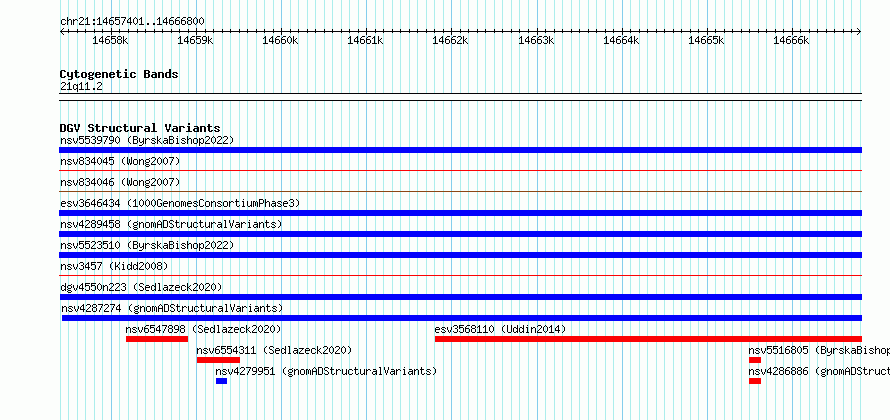Click the left arrowhead of the ruler
The height and width of the screenshot is (420, 890).
point(62,32)
